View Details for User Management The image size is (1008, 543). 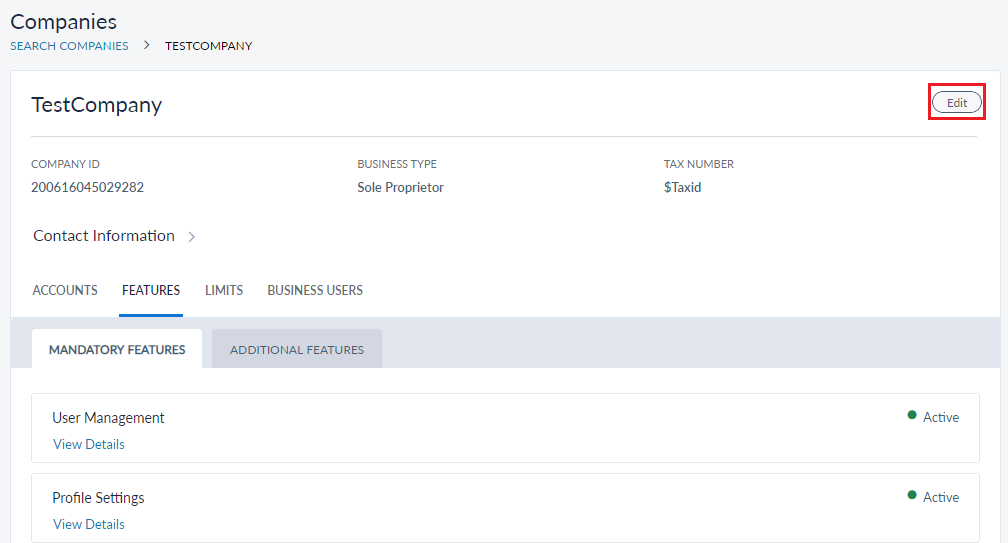[89, 444]
